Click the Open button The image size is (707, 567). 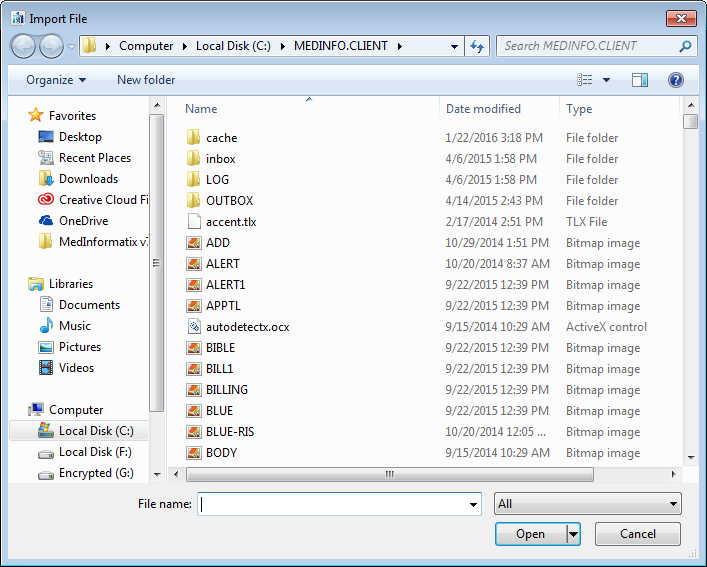pos(531,534)
